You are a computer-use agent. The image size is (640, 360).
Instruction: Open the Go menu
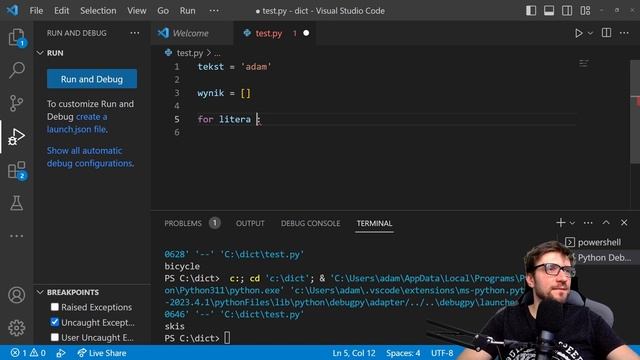click(163, 11)
